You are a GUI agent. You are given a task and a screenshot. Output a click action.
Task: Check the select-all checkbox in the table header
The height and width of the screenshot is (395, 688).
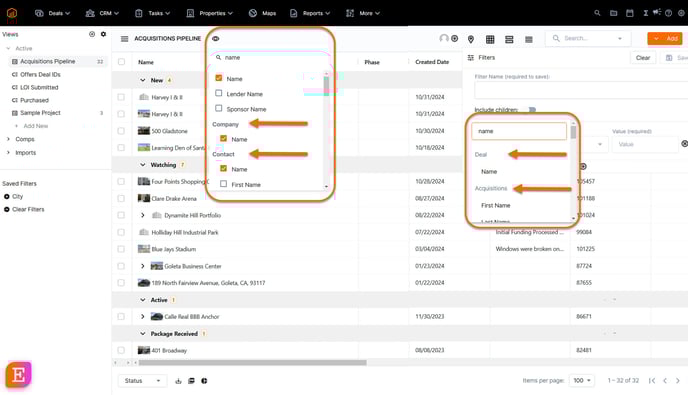coord(122,62)
